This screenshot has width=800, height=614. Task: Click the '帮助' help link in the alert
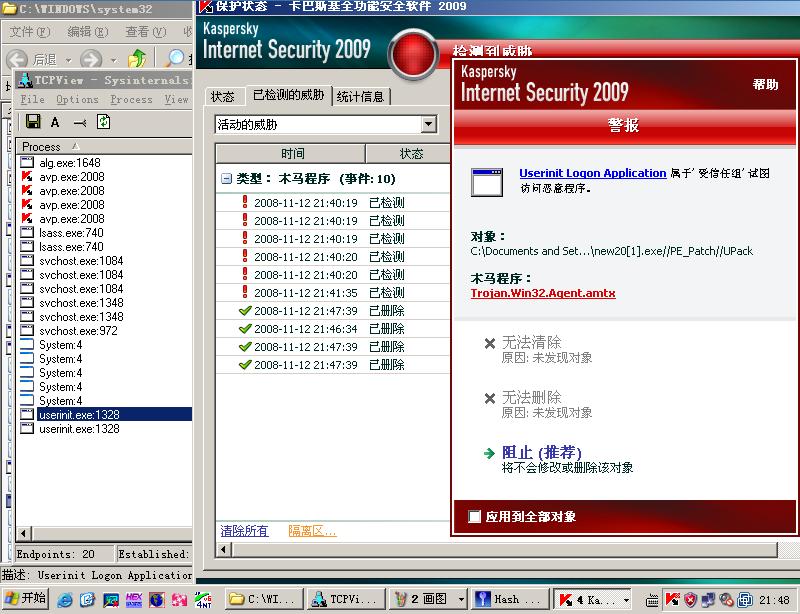[766, 84]
